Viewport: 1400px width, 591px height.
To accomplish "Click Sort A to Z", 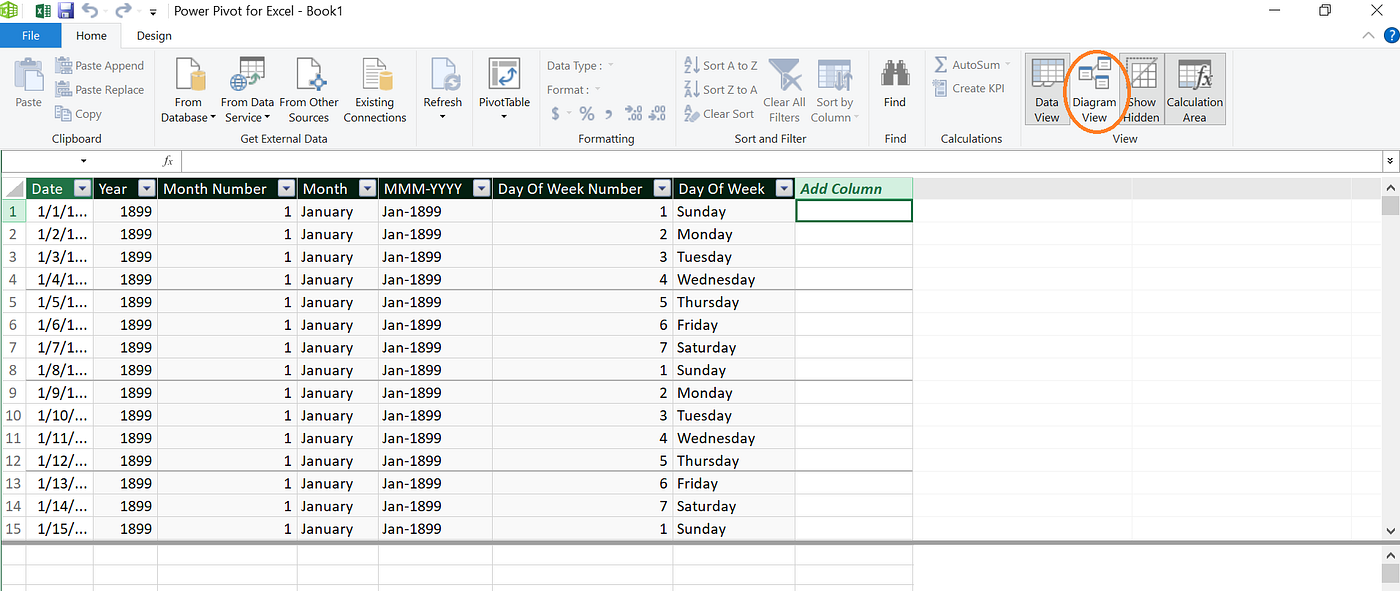I will [720, 64].
